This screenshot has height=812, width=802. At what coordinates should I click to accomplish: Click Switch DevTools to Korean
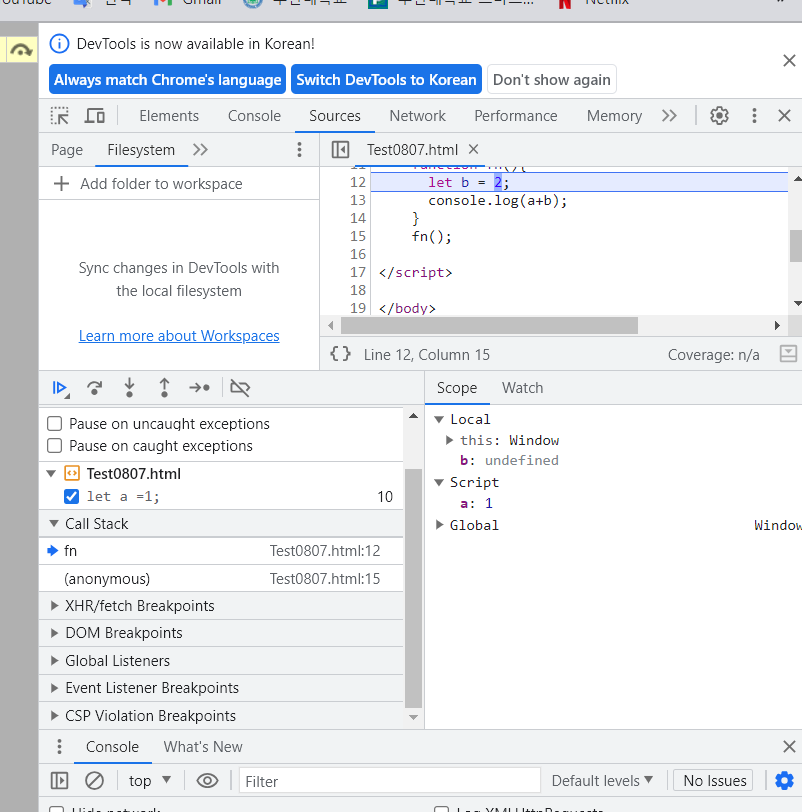click(386, 79)
